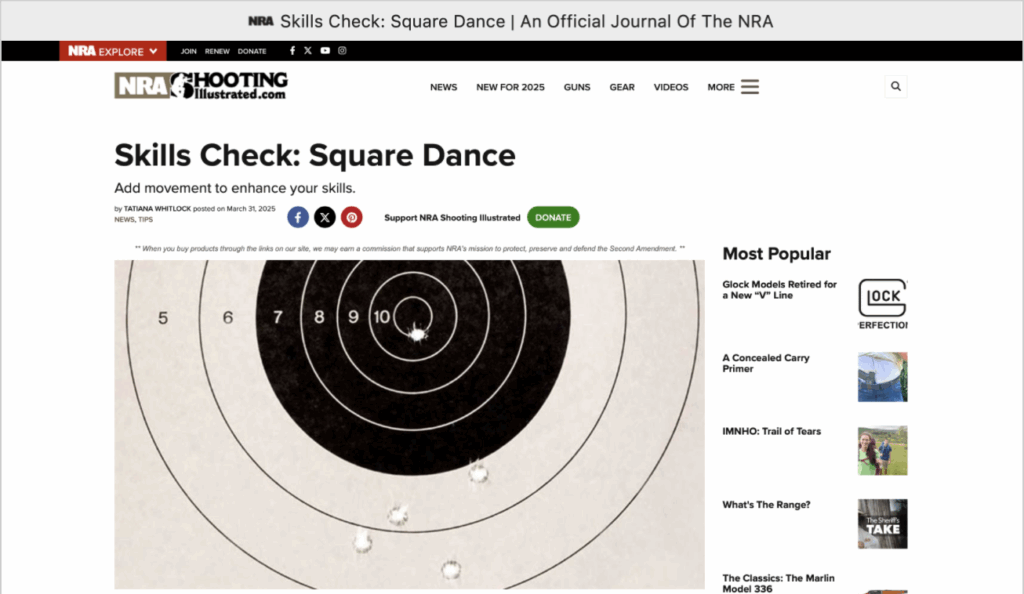Open the search magnifier icon
This screenshot has width=1024, height=594.
895,87
